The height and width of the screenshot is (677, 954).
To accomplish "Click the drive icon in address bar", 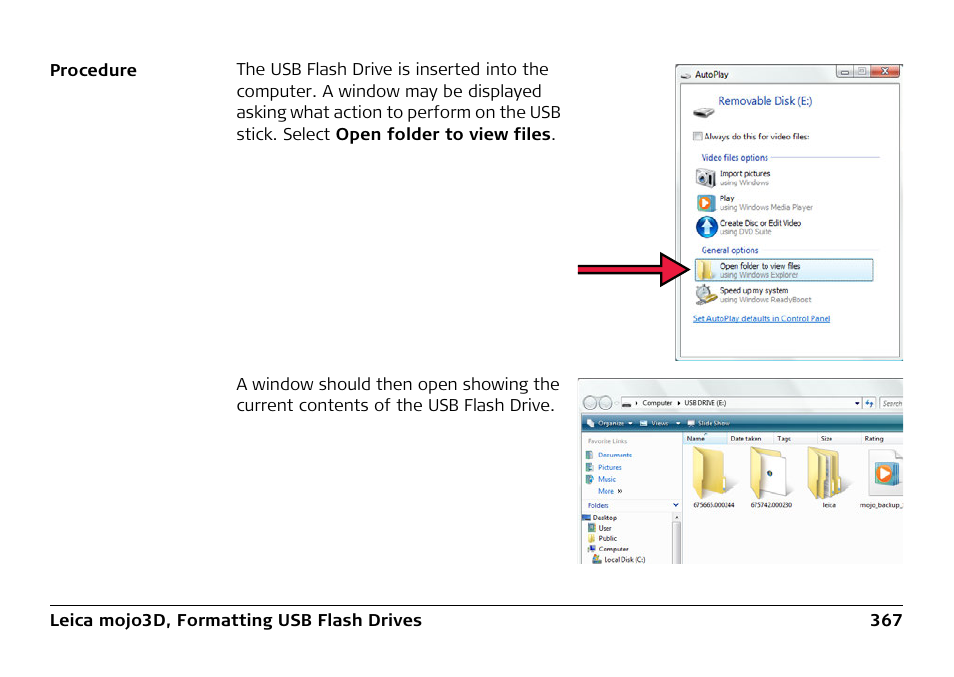I will (626, 403).
